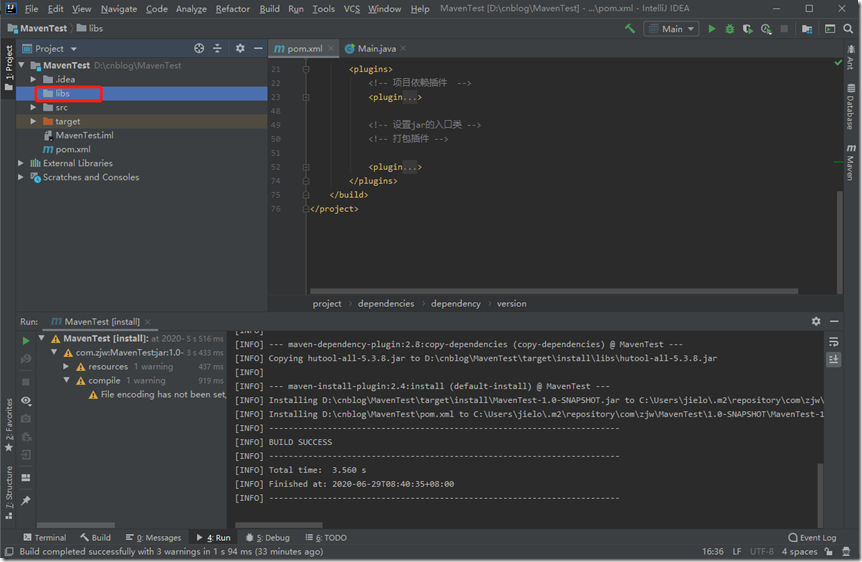Open the Database side panel
Screen dimensions: 862x562
point(850,107)
